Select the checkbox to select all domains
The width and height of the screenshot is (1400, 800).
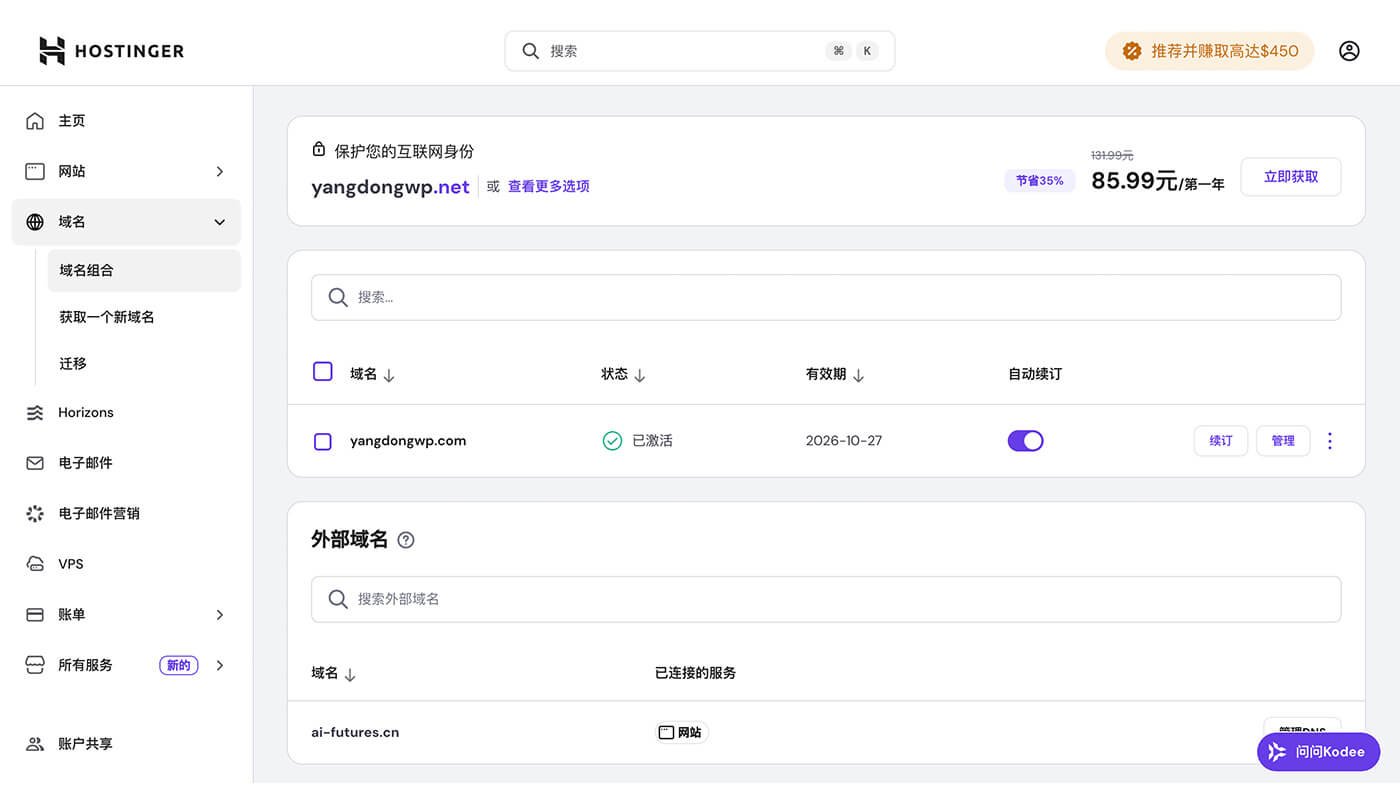[x=322, y=371]
